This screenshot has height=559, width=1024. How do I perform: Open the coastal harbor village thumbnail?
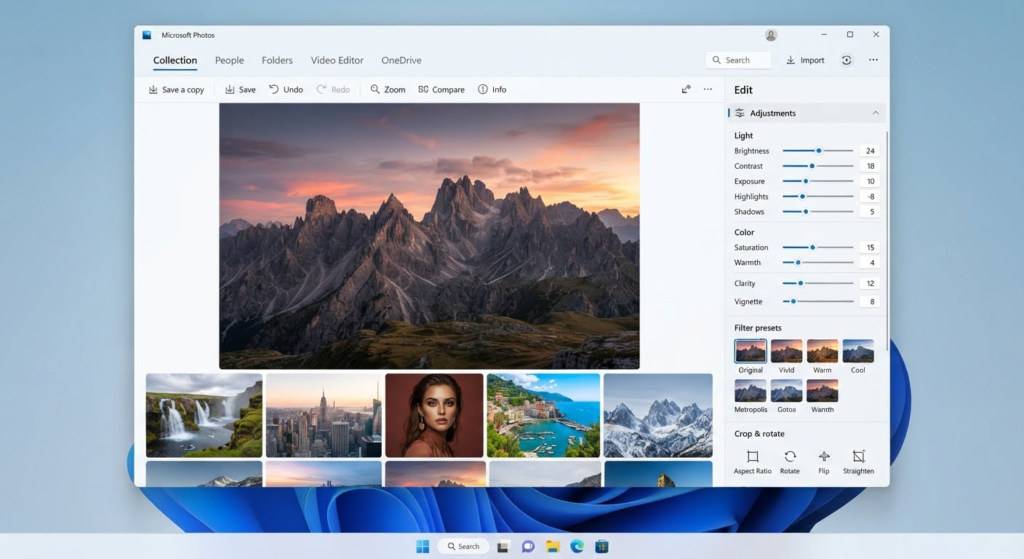pos(543,415)
